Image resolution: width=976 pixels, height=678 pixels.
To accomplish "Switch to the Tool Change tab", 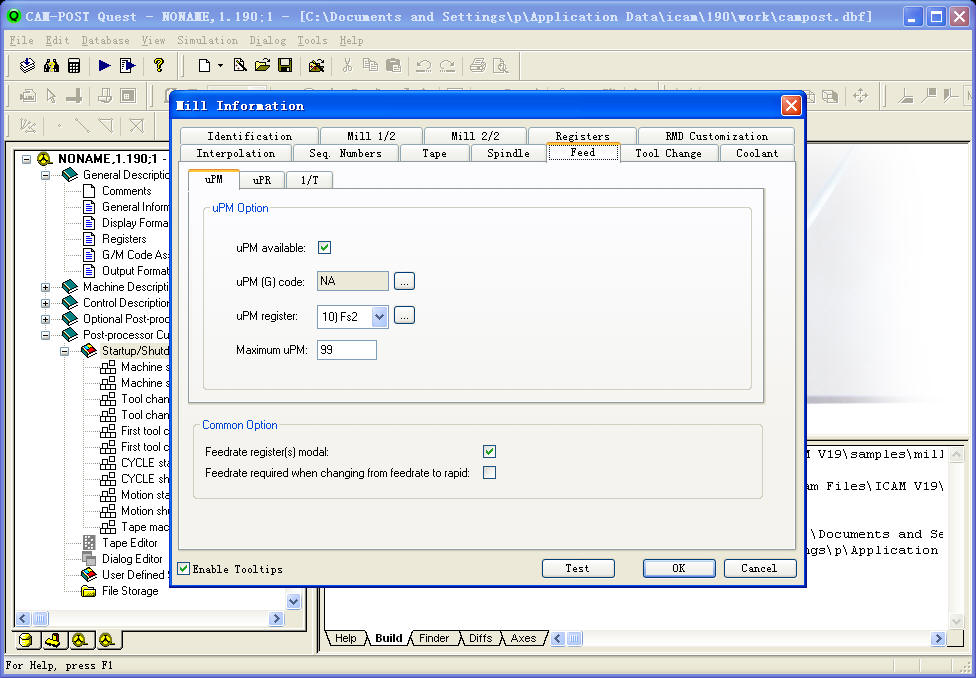I will pos(668,153).
